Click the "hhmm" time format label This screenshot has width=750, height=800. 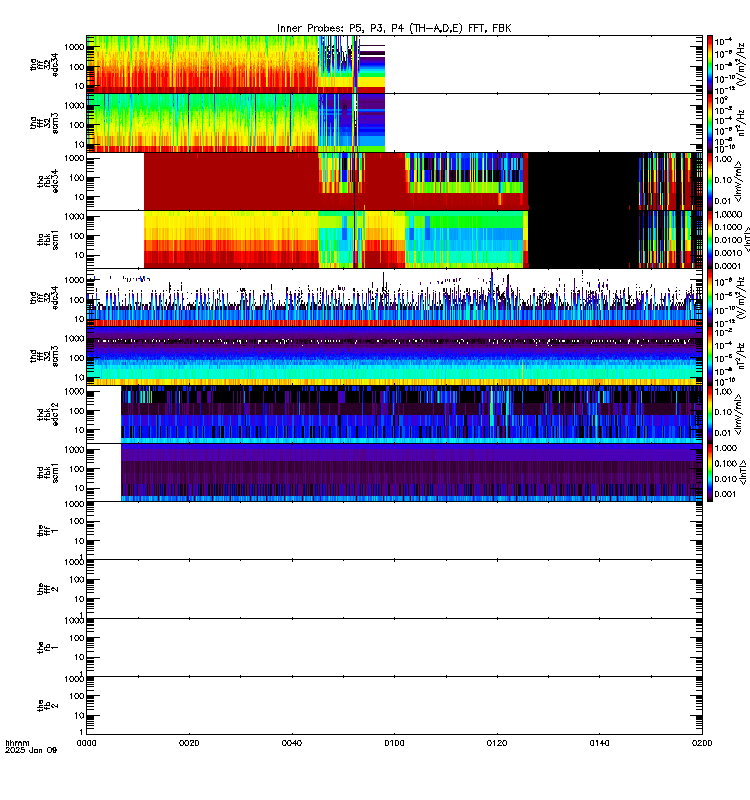(17, 743)
